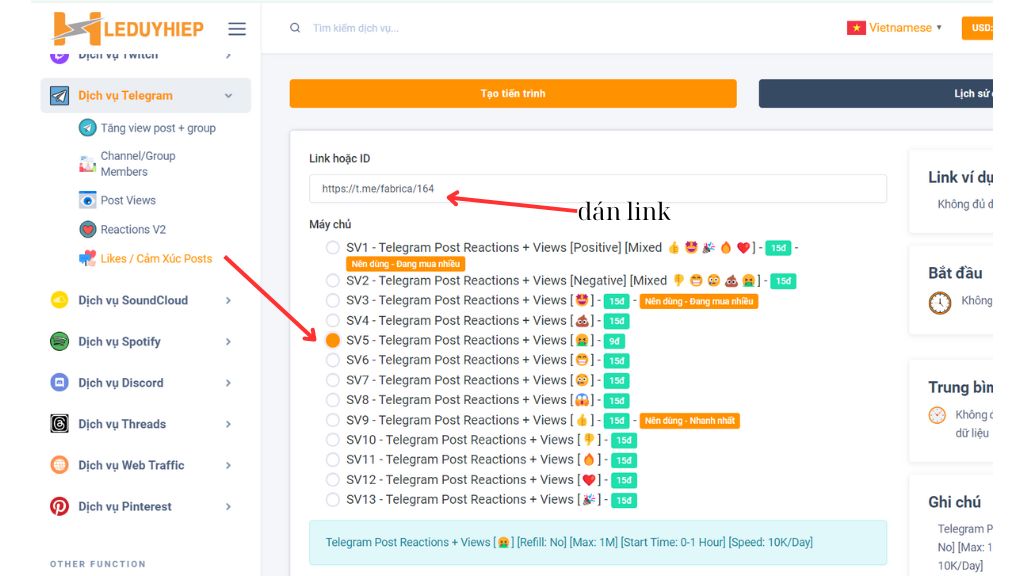
Task: Click the clock icon under Bắt đầu
Action: 940,303
